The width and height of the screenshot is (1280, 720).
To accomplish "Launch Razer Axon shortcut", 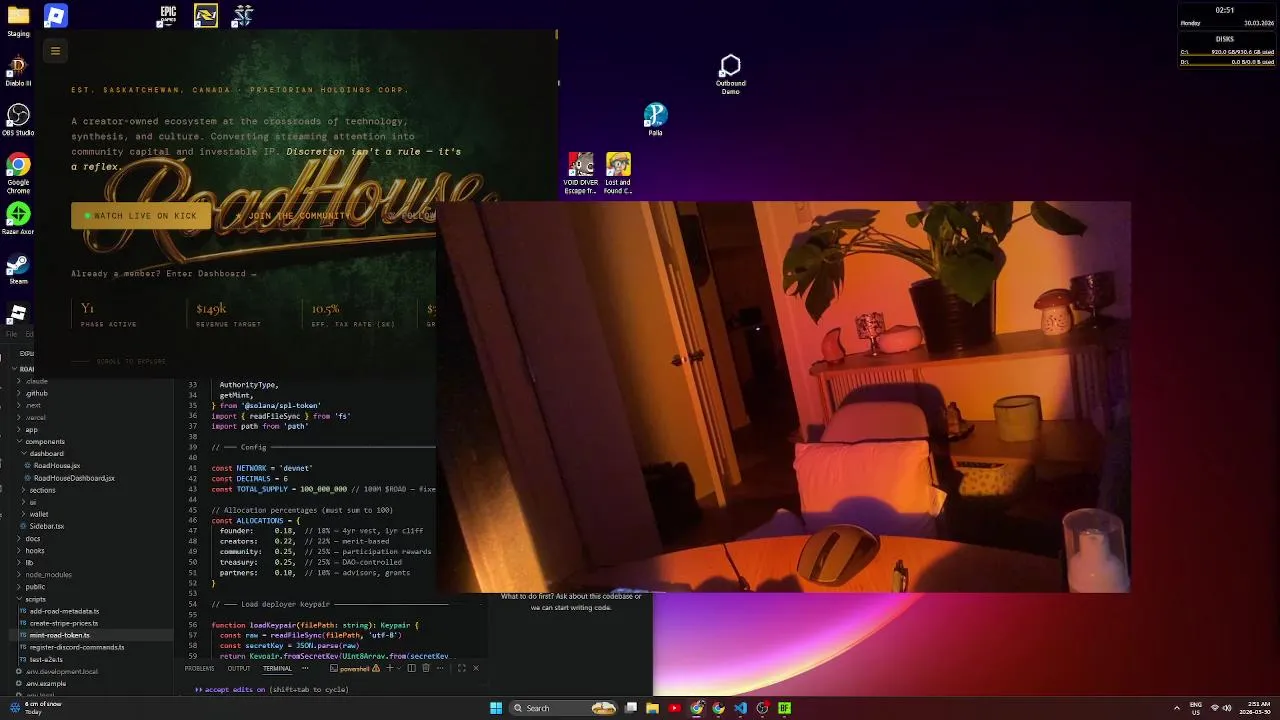I will click(18, 219).
